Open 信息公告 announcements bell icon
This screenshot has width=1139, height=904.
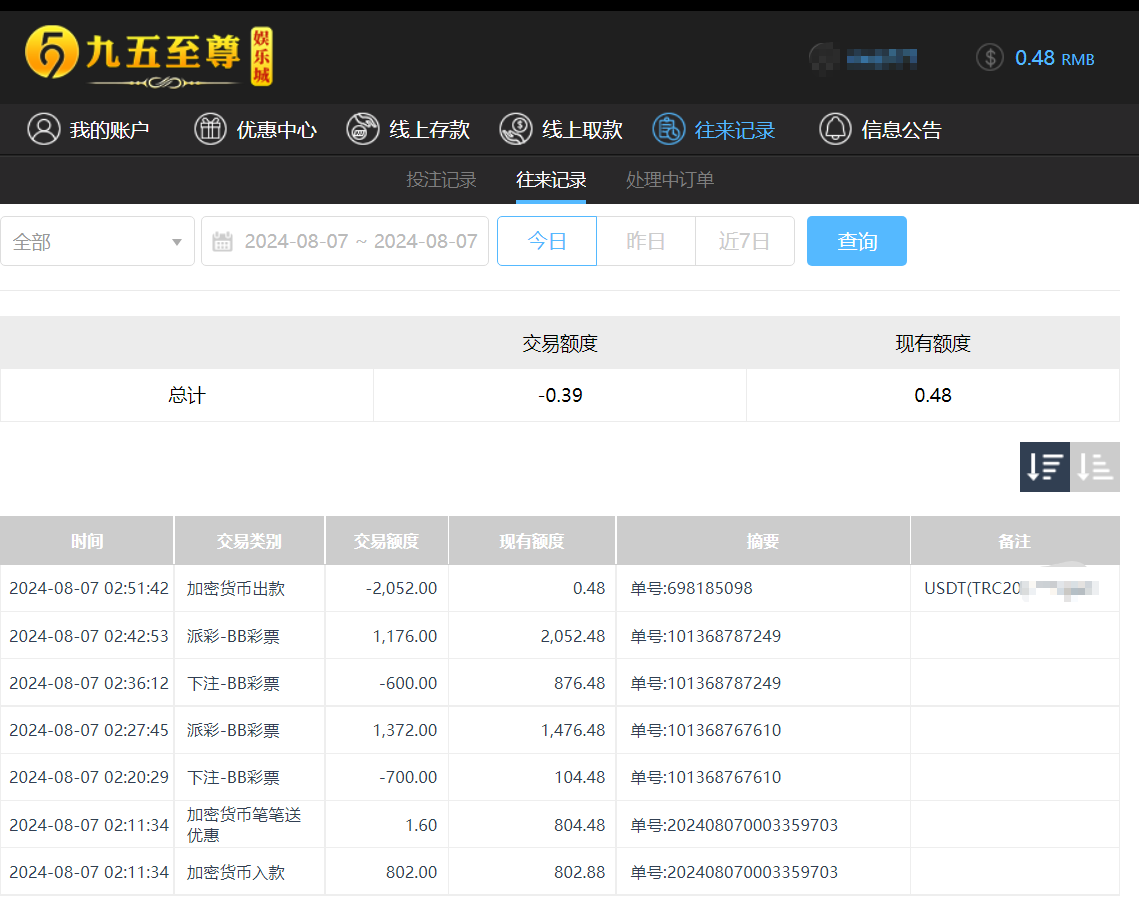835,129
